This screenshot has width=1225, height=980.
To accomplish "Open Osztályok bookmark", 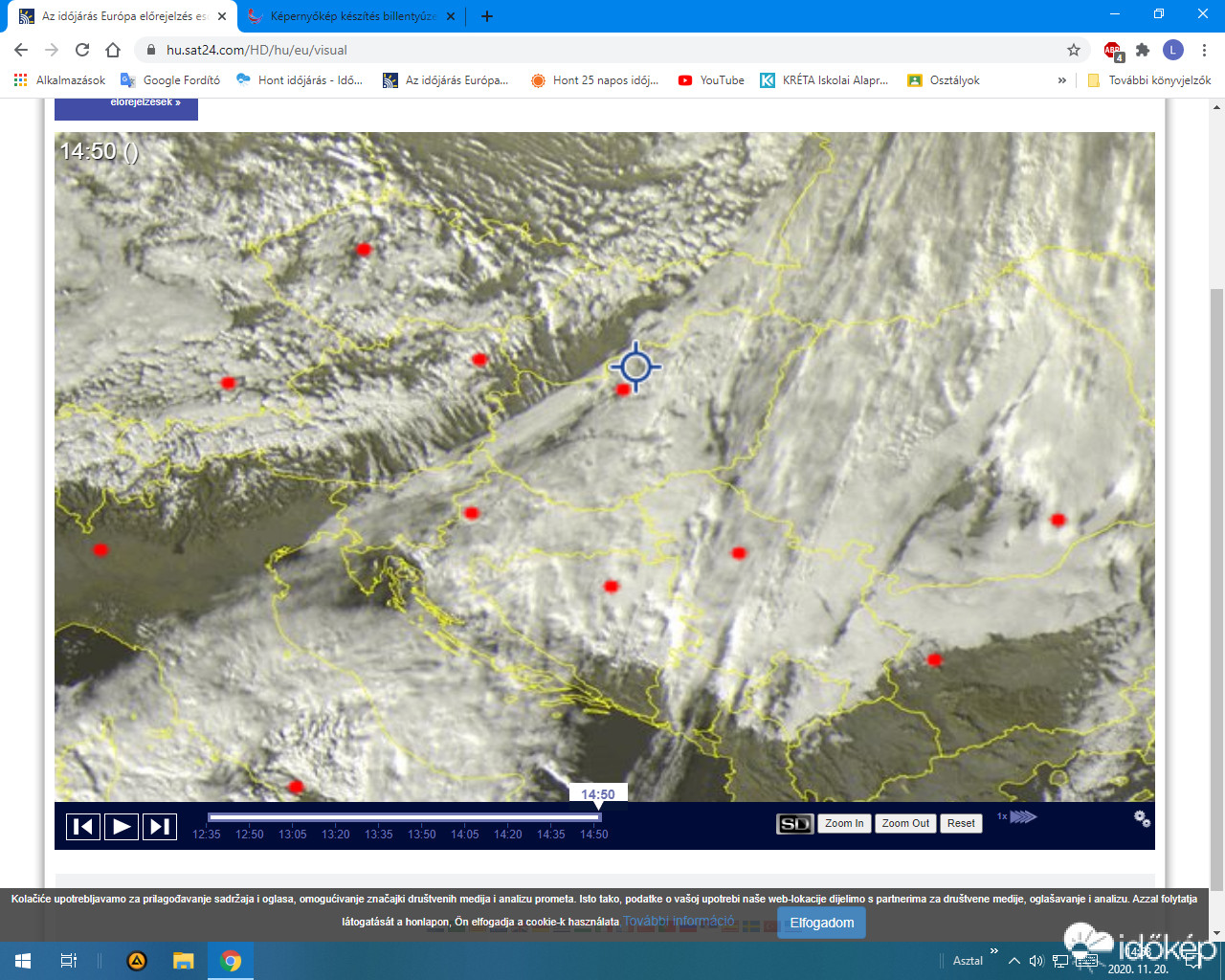I will point(944,80).
